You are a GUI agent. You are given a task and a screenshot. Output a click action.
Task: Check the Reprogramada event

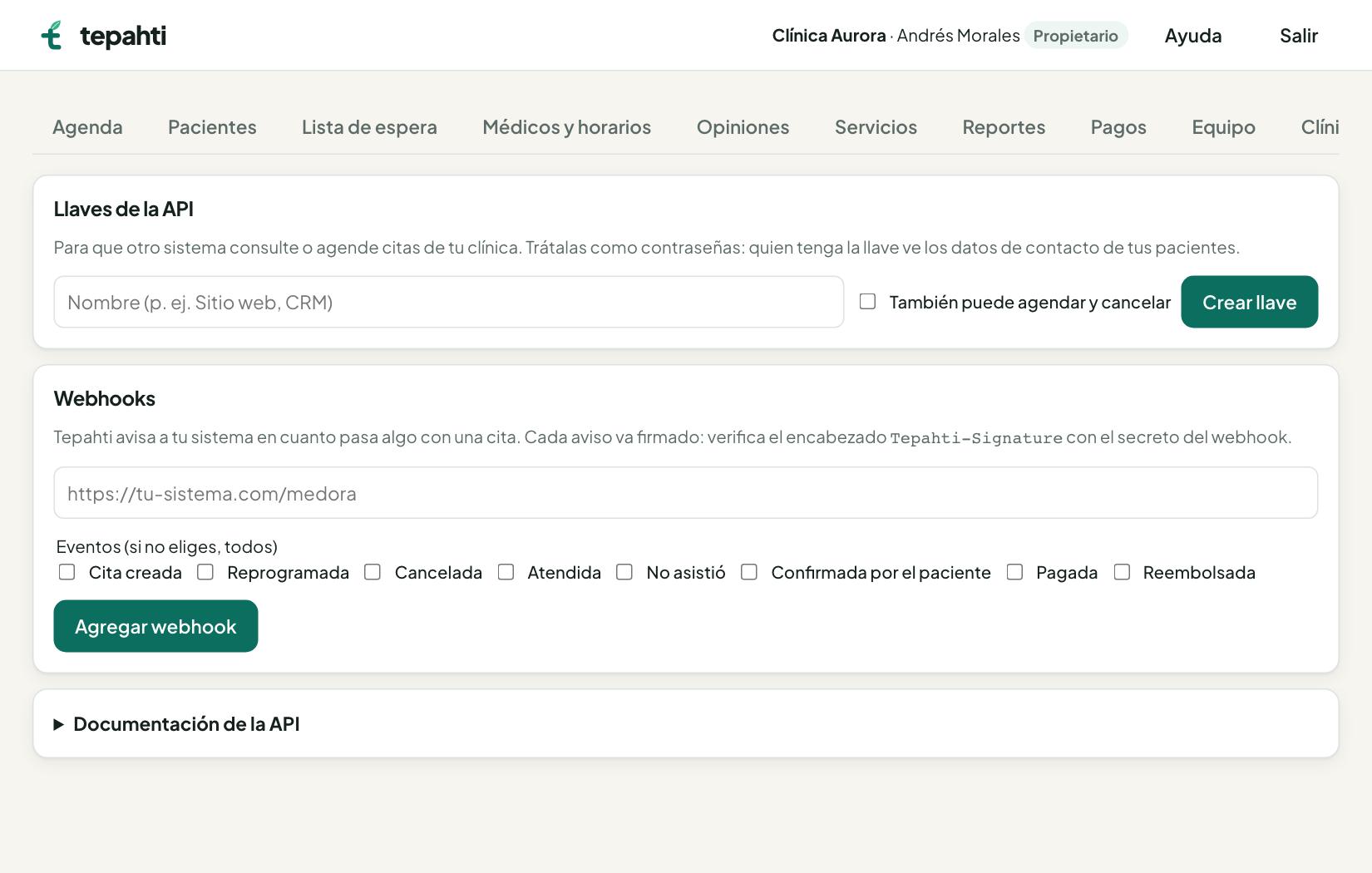tap(205, 572)
